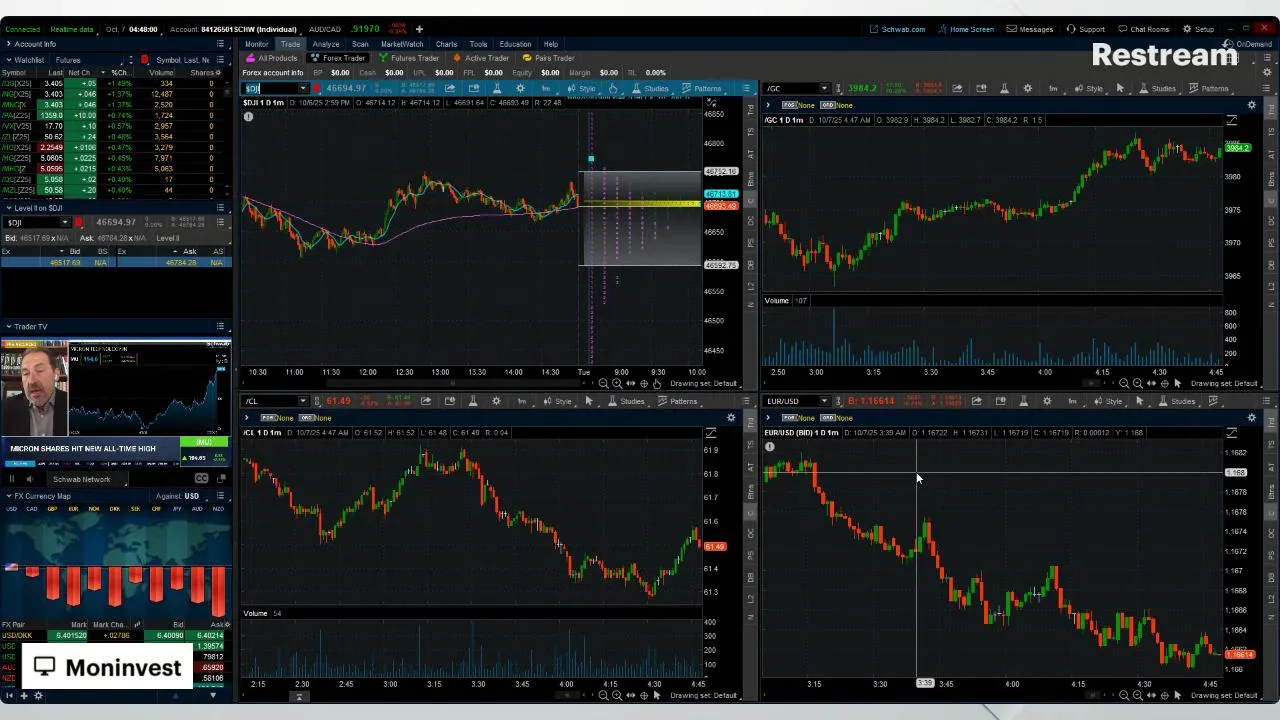
Task: Select the pointer drawing tool on the /GC chart
Action: [1120, 89]
